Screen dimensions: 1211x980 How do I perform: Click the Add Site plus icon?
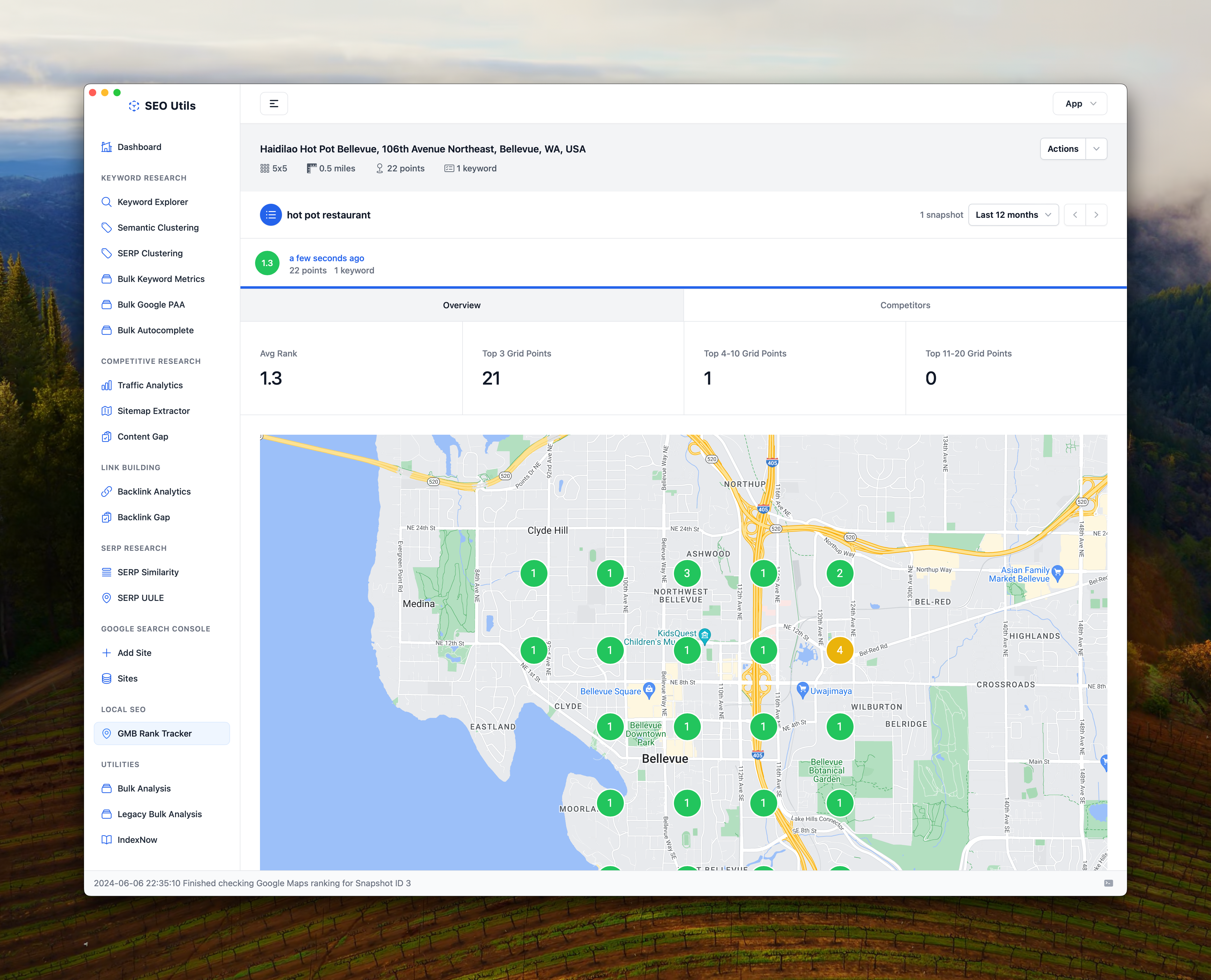tap(106, 653)
